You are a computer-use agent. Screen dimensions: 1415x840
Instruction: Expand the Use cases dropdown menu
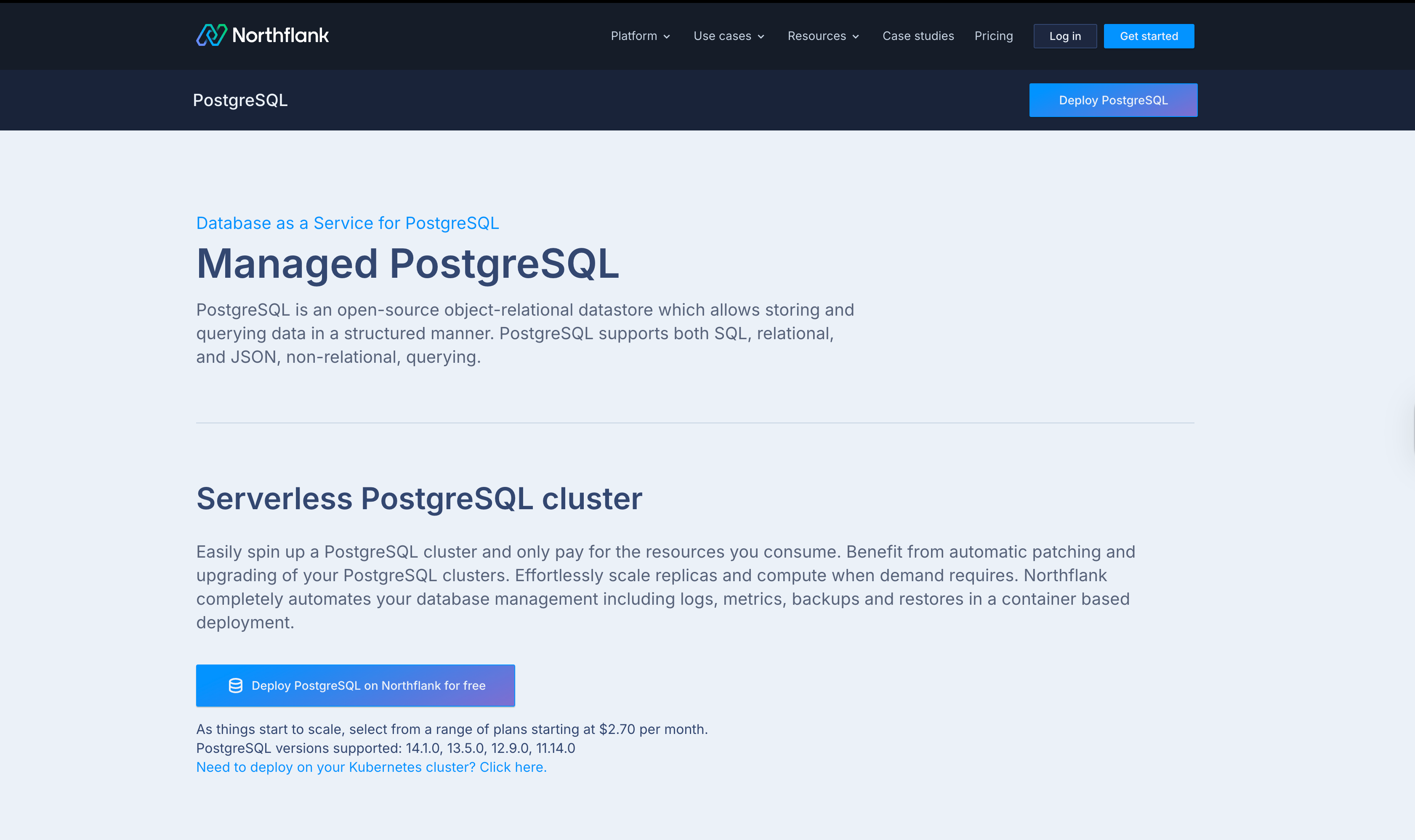(723, 36)
